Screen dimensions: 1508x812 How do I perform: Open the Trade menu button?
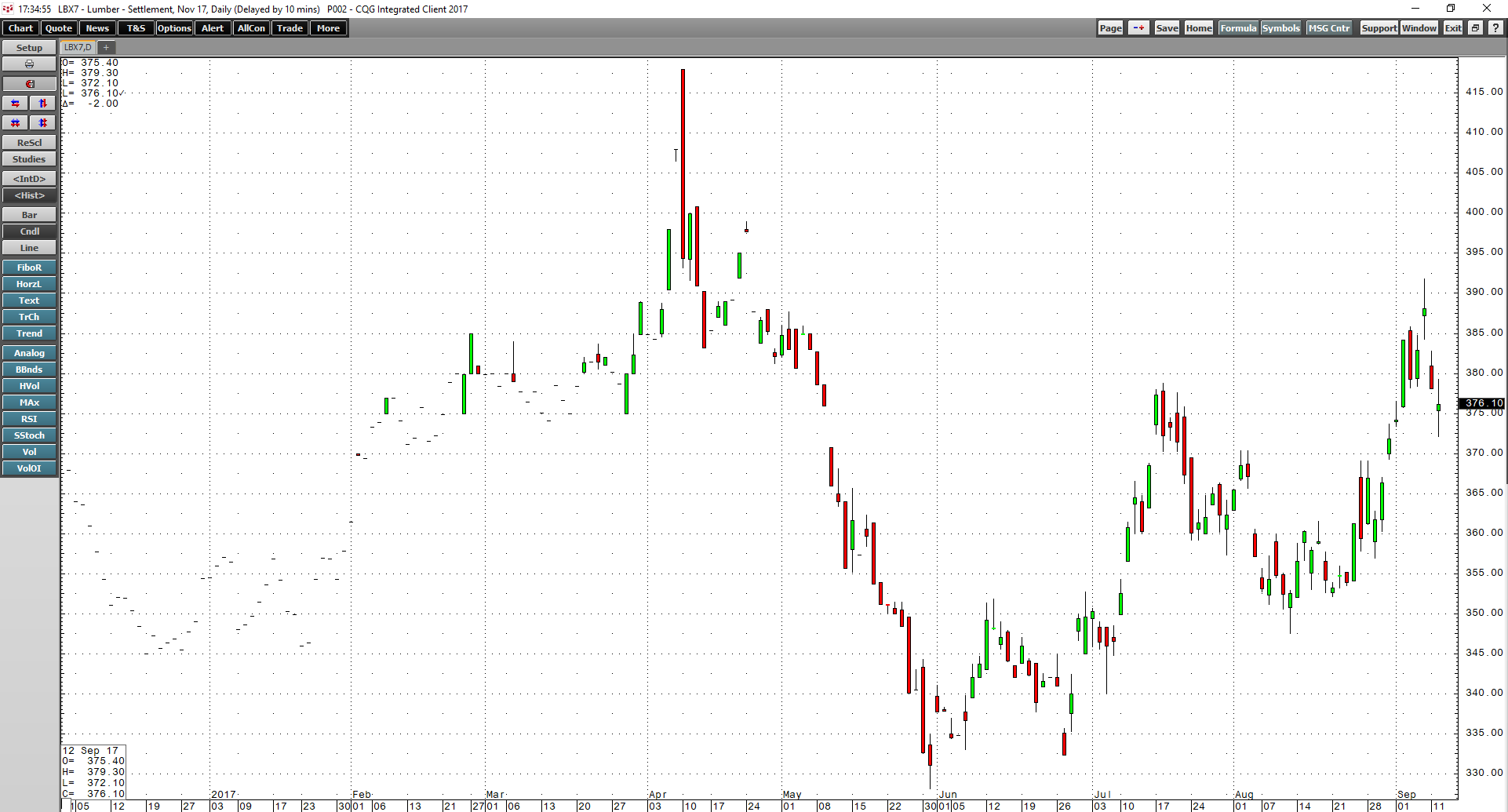[290, 28]
